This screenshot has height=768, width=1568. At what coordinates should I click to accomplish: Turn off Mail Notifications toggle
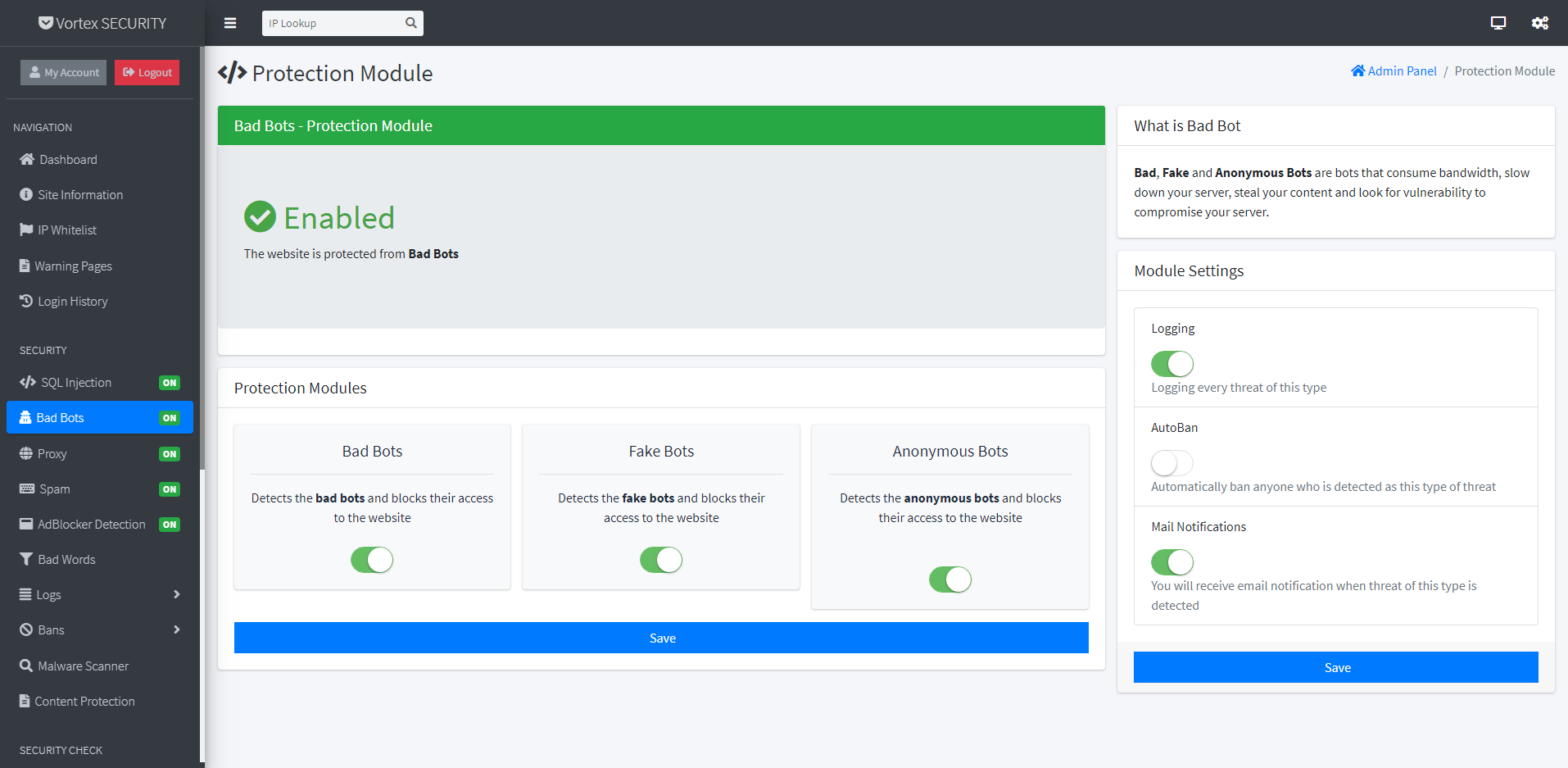coord(1171,562)
